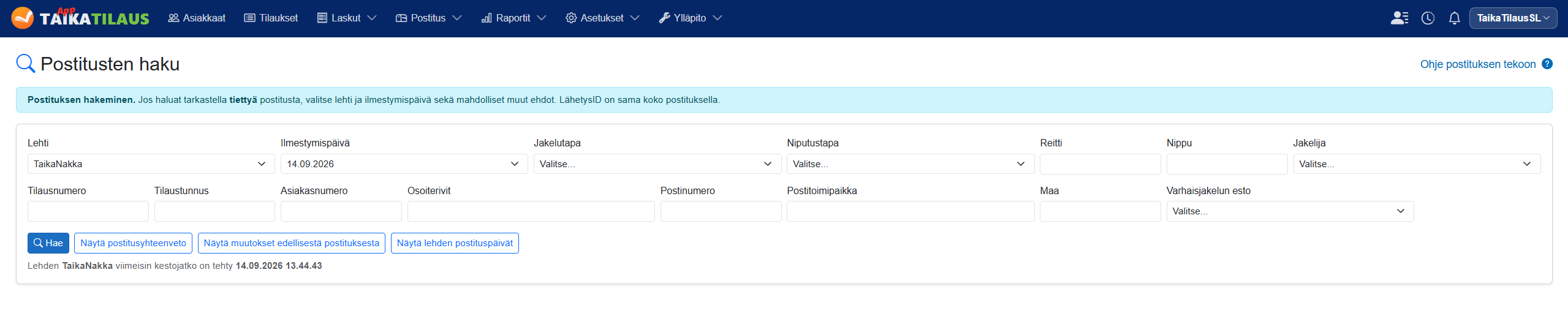1568x316 pixels.
Task: Open the Lehti dropdown showing TaikaNakka
Action: [151, 164]
